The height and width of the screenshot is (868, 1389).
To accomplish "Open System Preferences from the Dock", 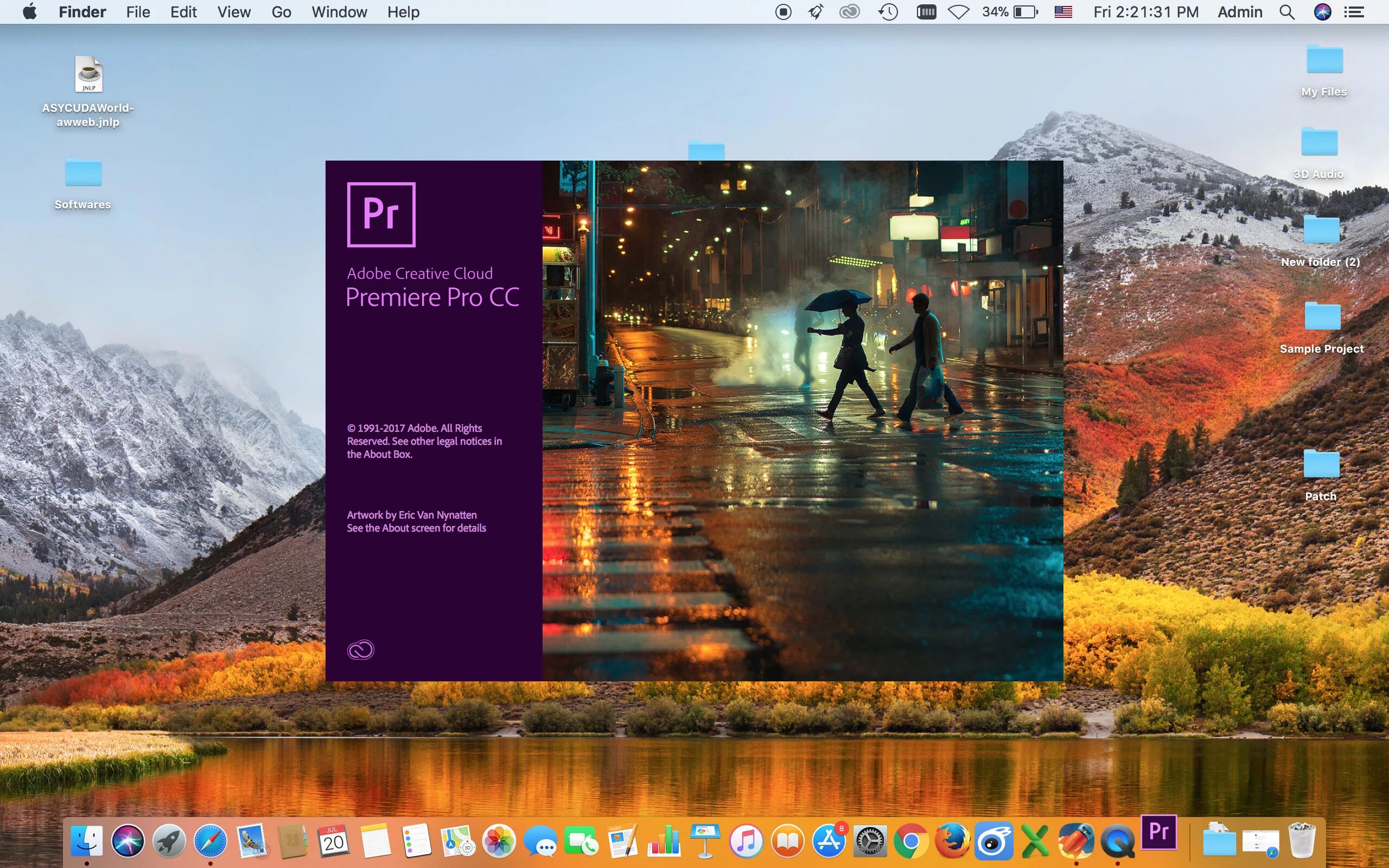I will pos(870,841).
